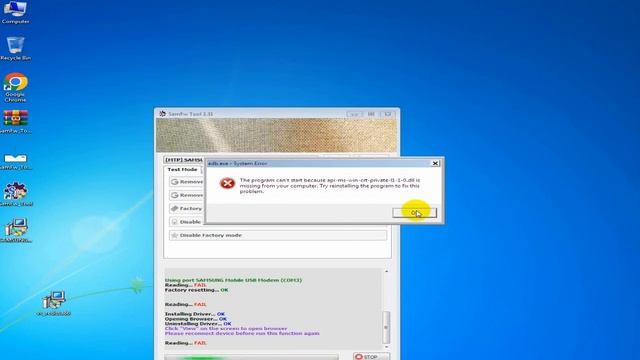Click OK in the adb.exe error dialog
Image resolution: width=640 pixels, height=360 pixels.
click(x=414, y=213)
